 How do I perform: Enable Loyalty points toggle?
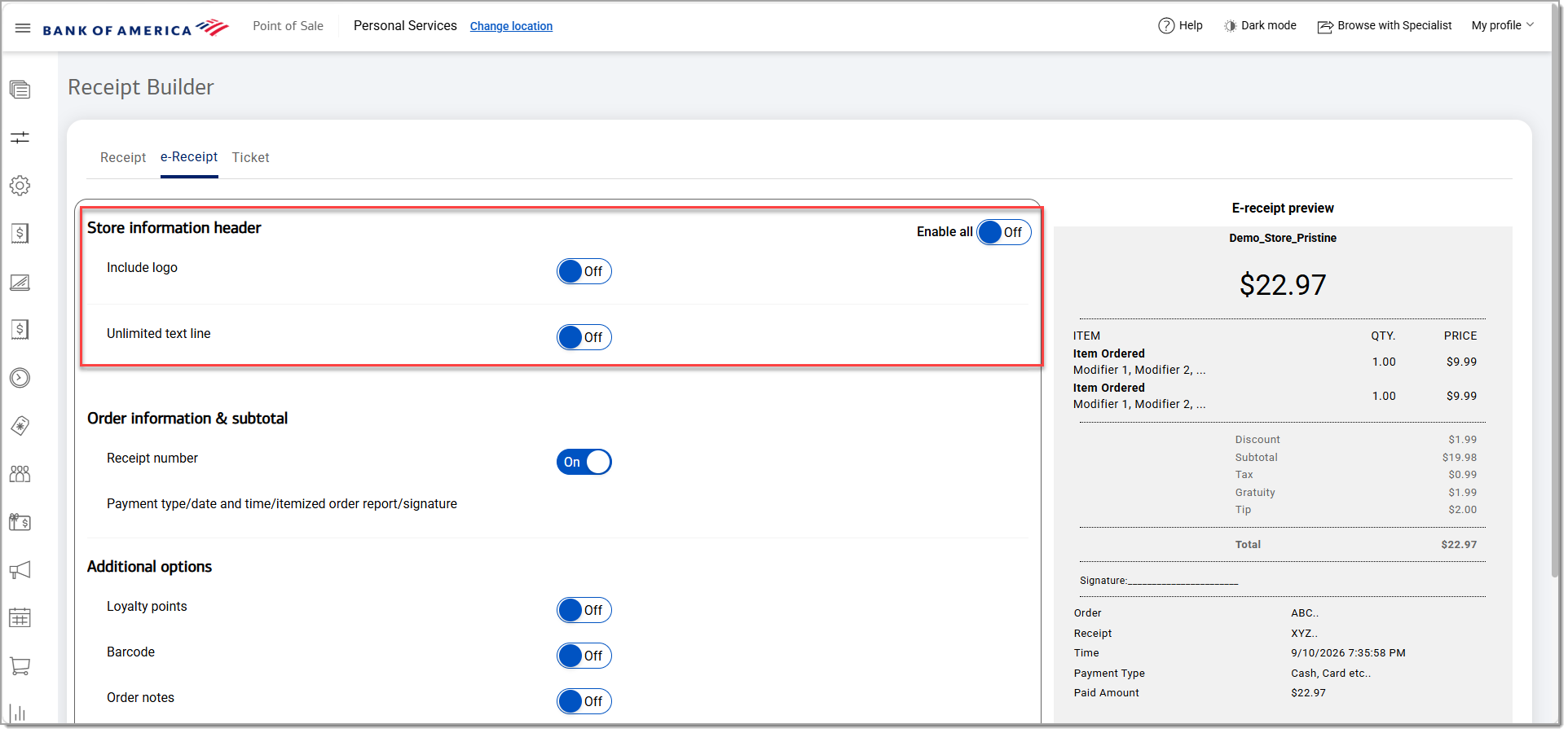pyautogui.click(x=584, y=610)
